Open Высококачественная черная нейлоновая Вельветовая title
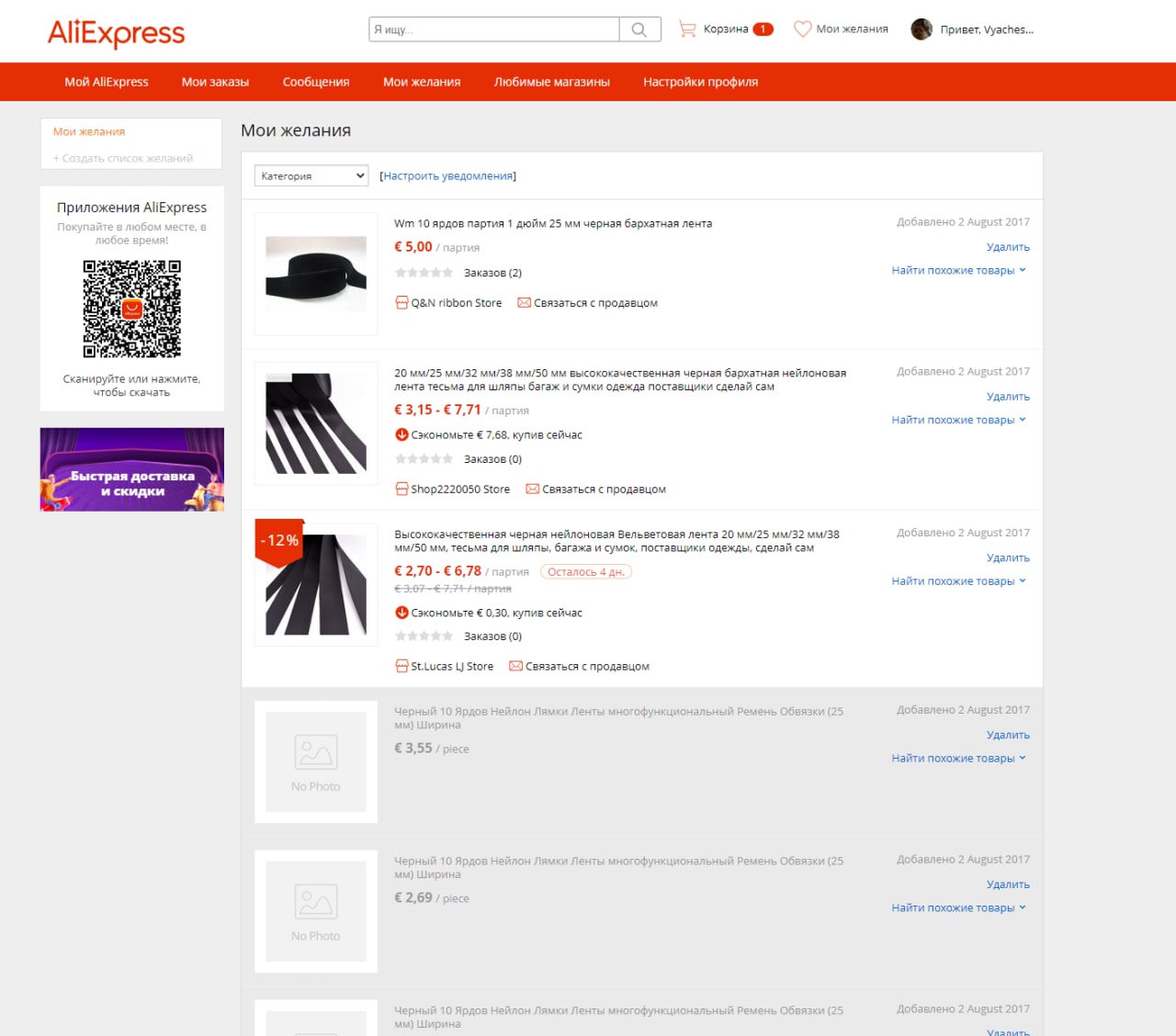This screenshot has width=1176, height=1036. point(616,540)
